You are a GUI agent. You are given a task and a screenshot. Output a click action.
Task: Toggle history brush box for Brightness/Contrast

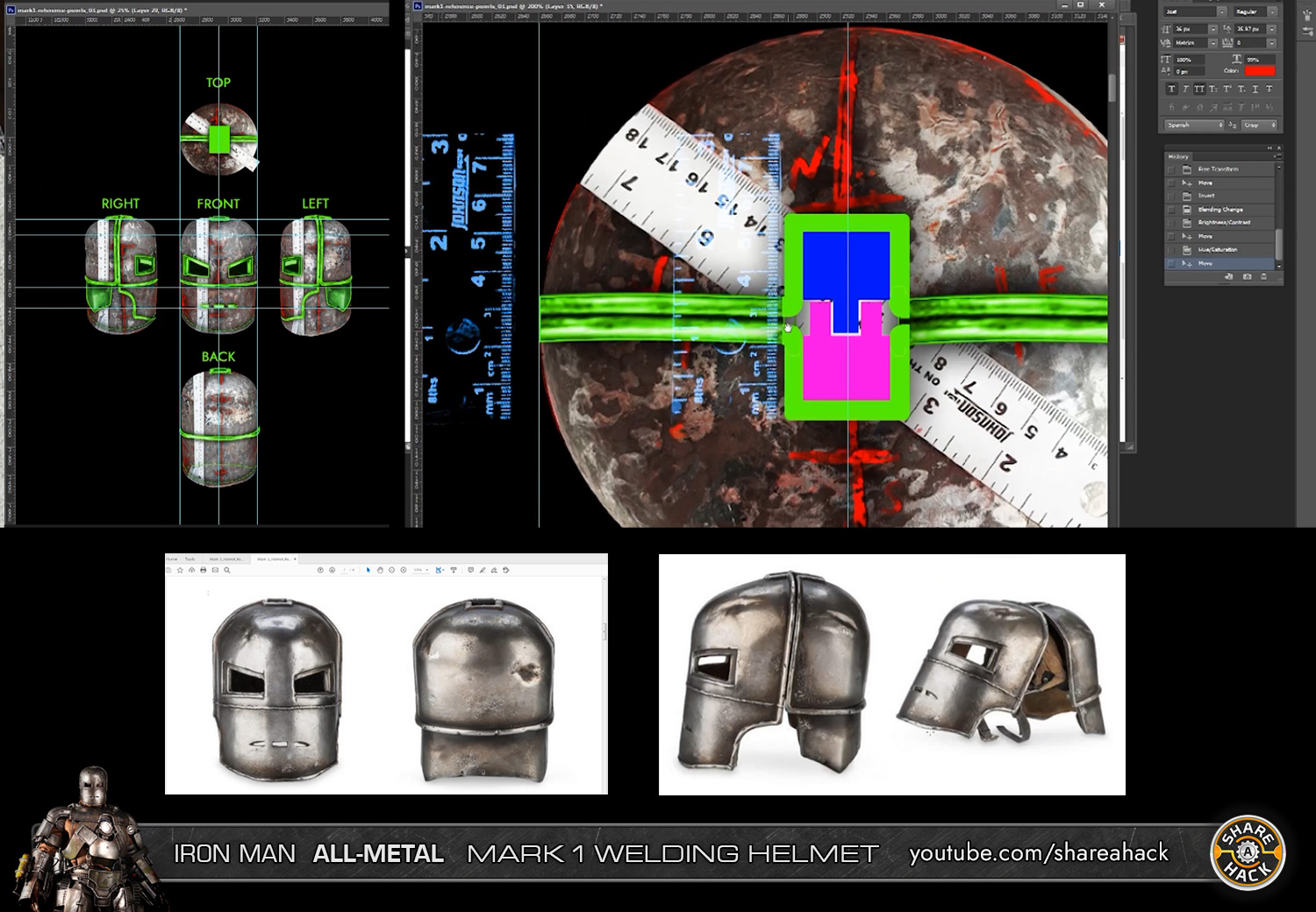point(1171,223)
